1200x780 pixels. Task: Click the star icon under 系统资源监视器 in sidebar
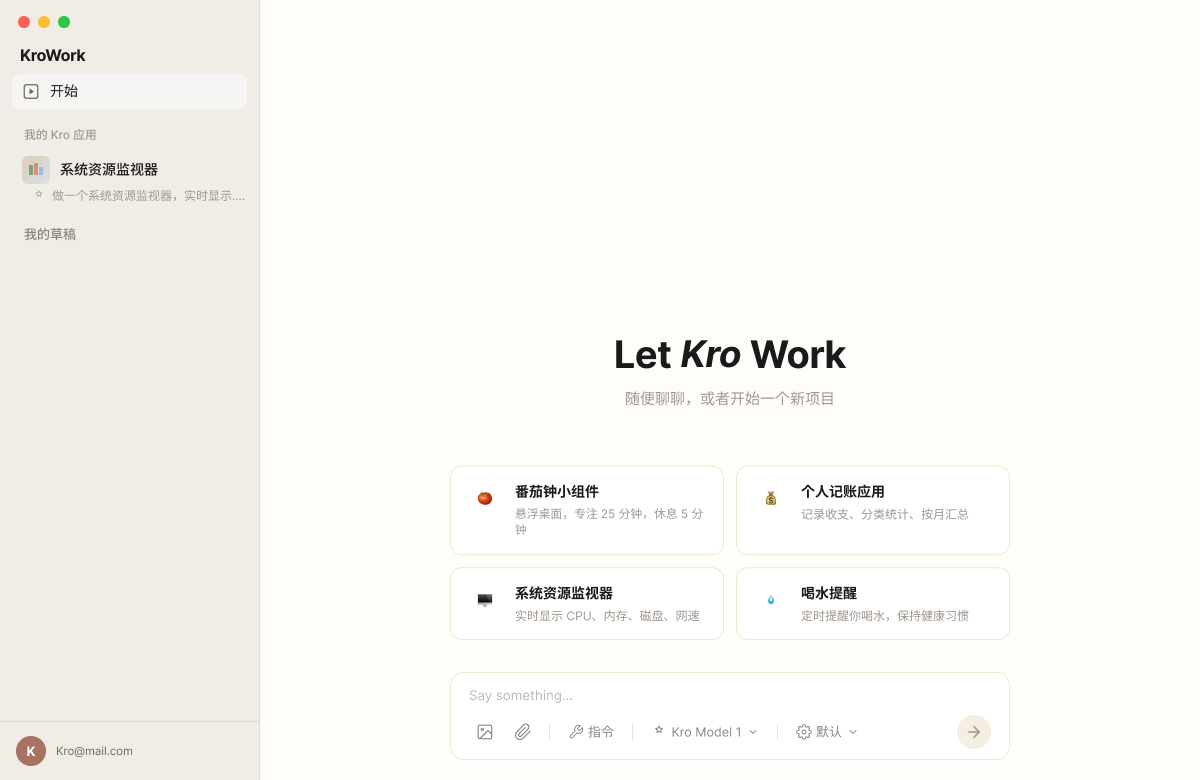(41, 195)
